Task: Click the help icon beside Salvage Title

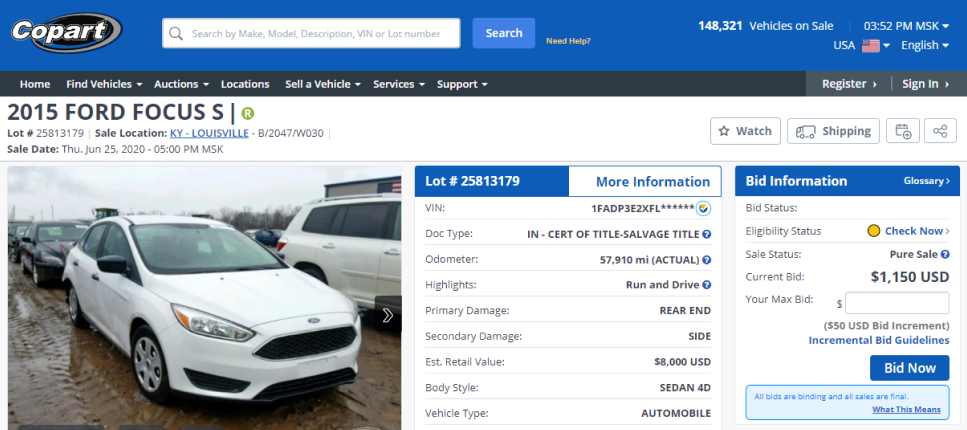Action: [x=706, y=234]
